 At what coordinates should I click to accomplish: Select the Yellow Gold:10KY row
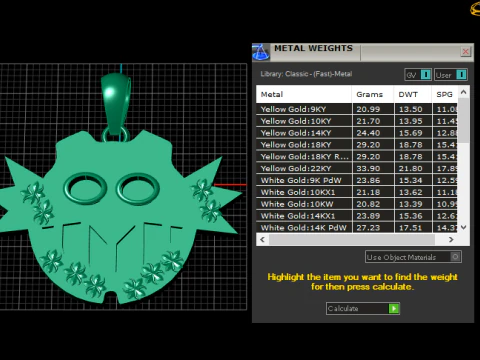pos(357,121)
